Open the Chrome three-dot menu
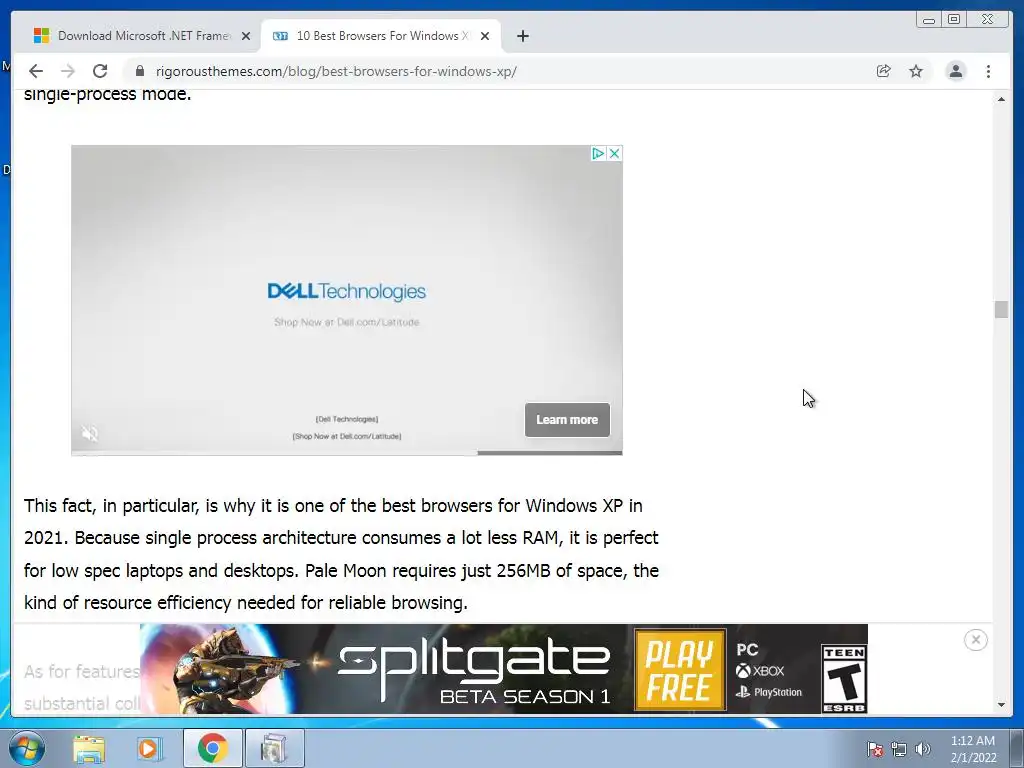The height and width of the screenshot is (768, 1024). [988, 71]
